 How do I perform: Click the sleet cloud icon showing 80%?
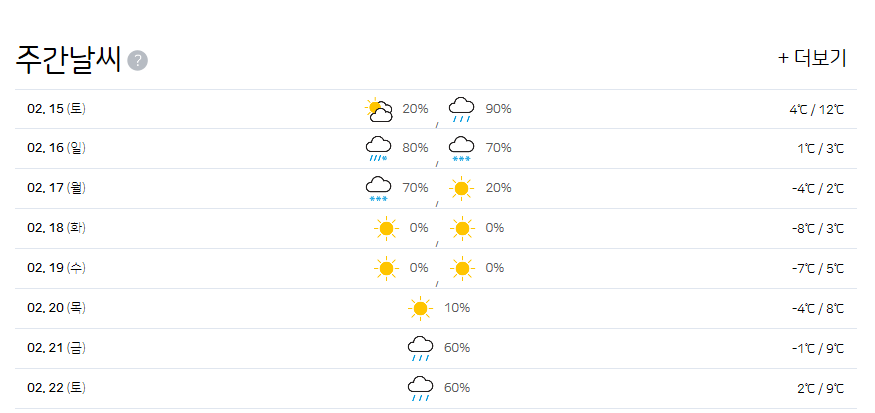point(378,148)
